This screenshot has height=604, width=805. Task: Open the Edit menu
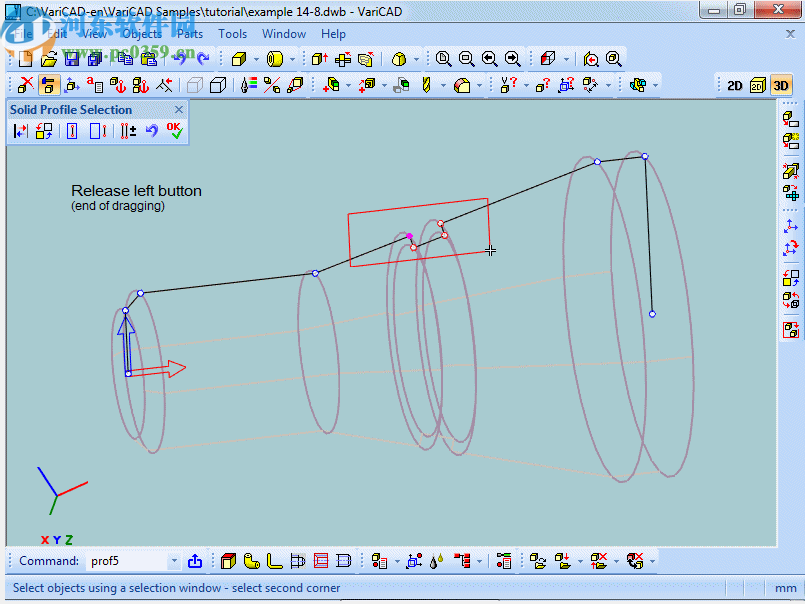(x=57, y=34)
